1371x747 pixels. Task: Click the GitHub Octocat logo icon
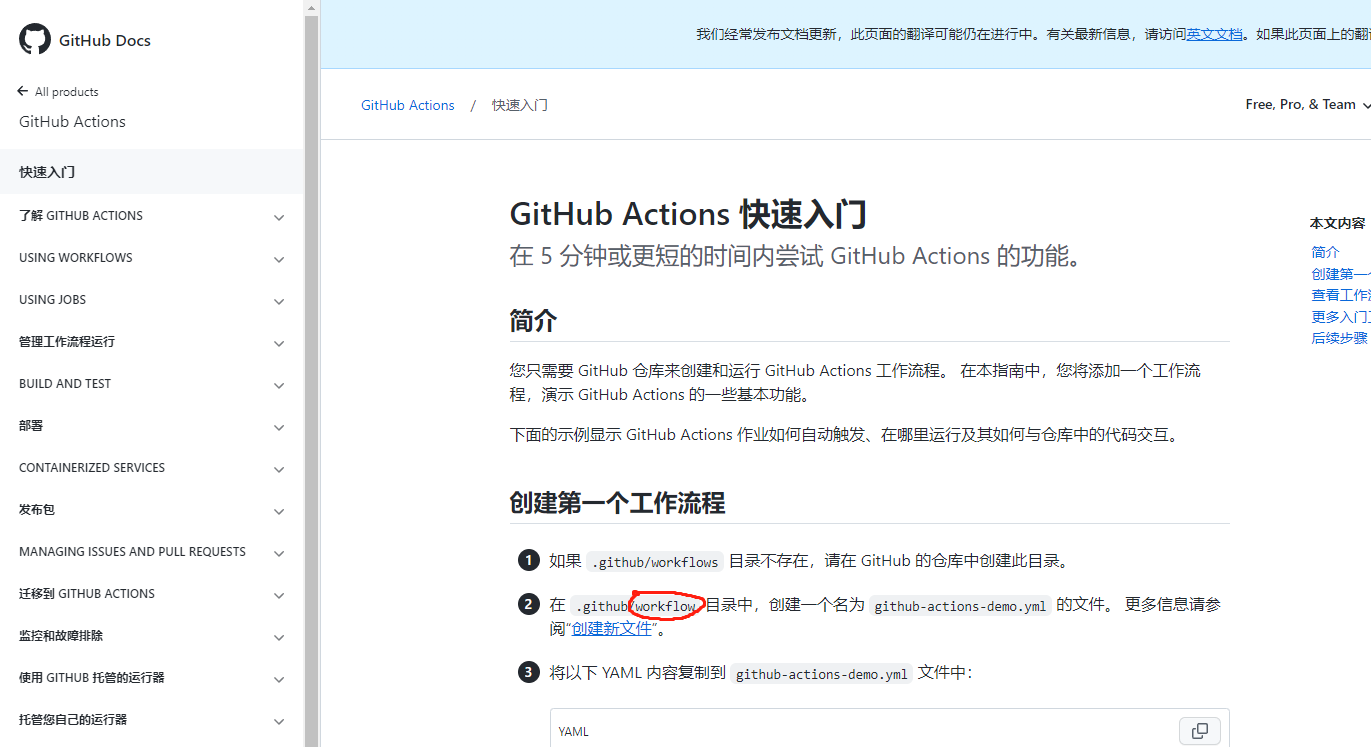[x=34, y=40]
